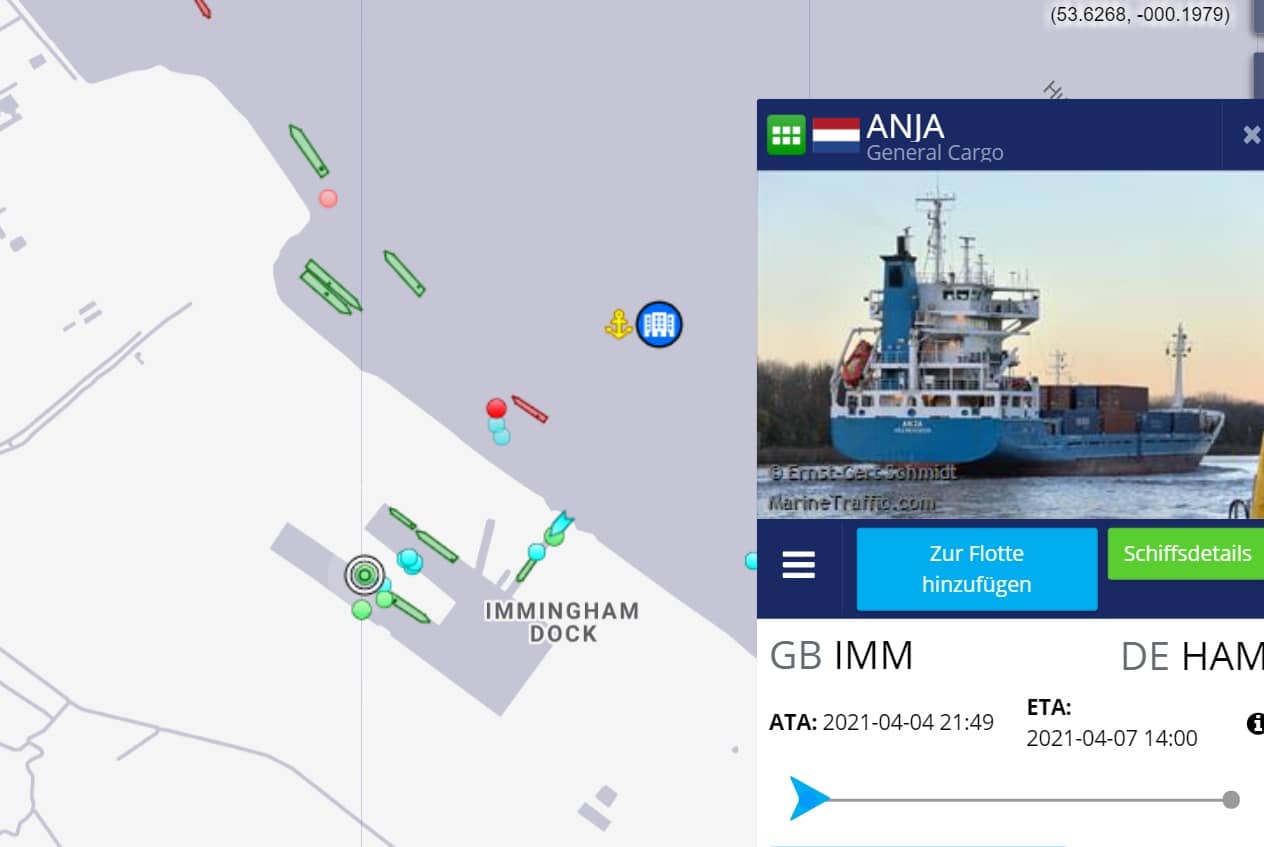Click the ANJA vessel name title
Viewport: 1264px width, 847px height.
tap(905, 126)
